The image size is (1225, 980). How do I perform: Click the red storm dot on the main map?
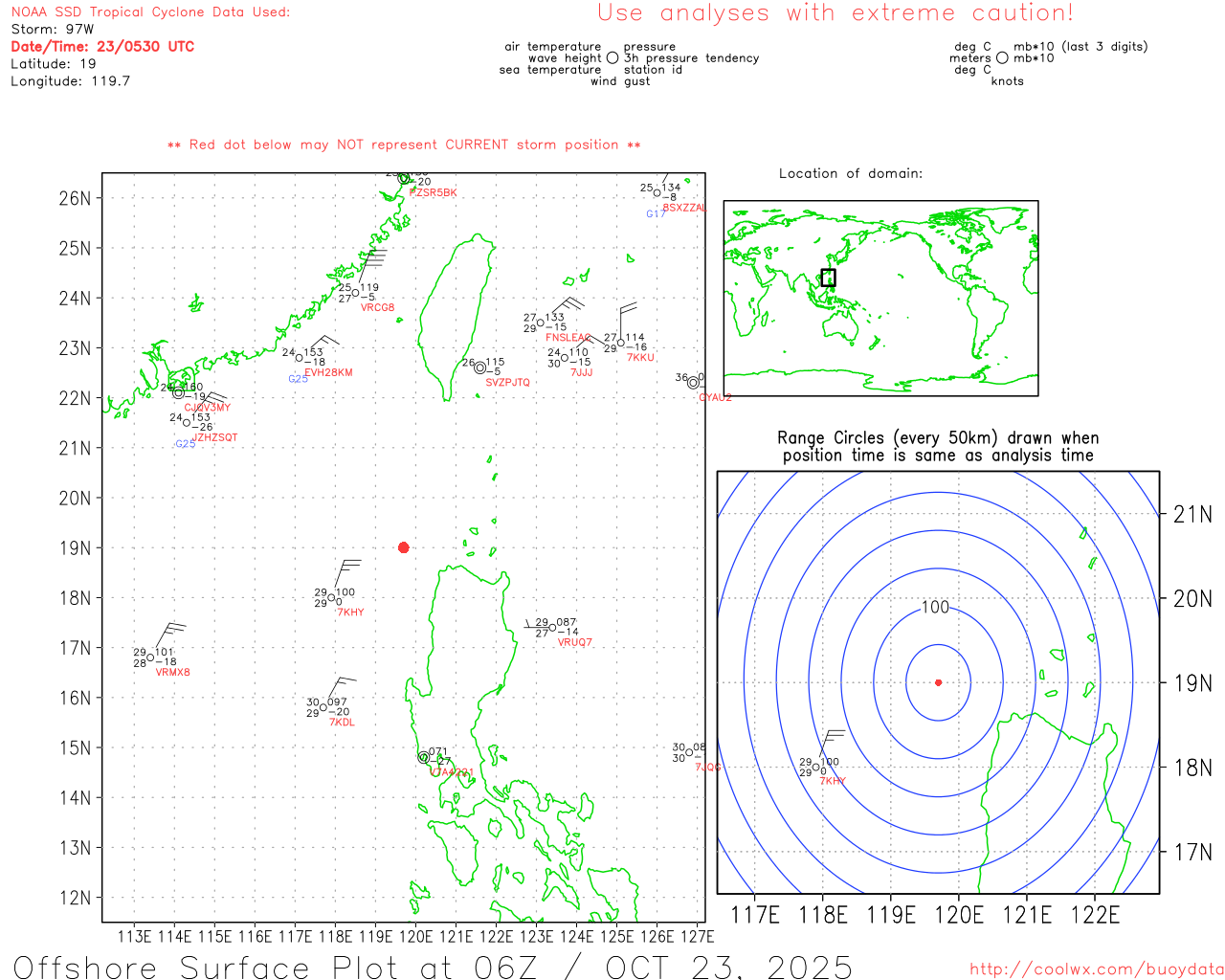404,547
